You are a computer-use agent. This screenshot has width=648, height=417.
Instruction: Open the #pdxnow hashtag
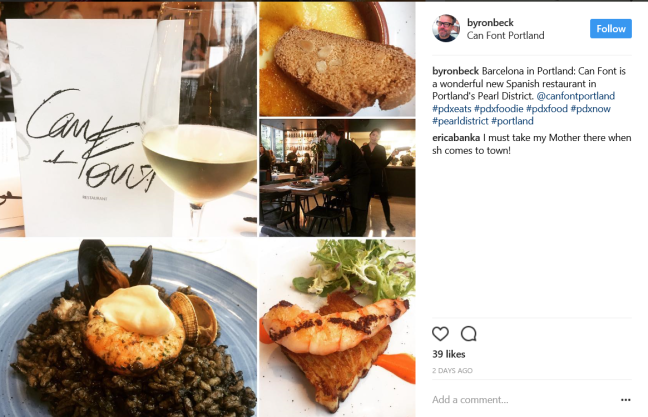coord(591,109)
